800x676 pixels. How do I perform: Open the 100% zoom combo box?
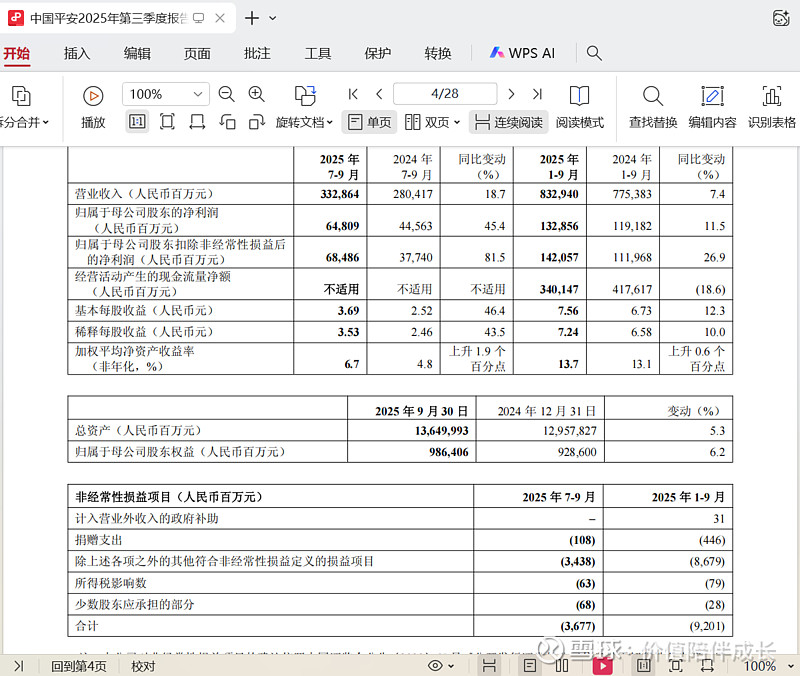[x=166, y=94]
